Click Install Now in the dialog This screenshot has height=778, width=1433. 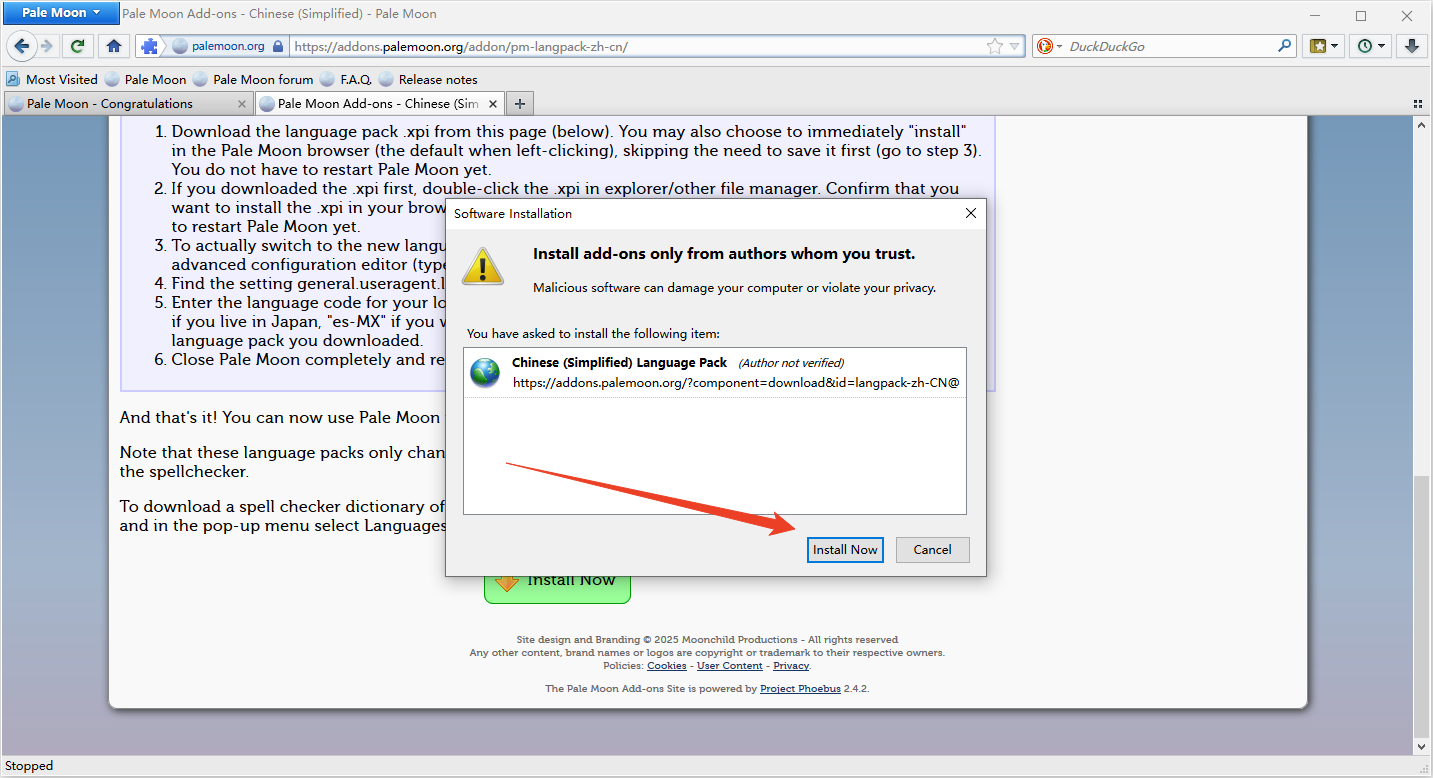pos(845,550)
